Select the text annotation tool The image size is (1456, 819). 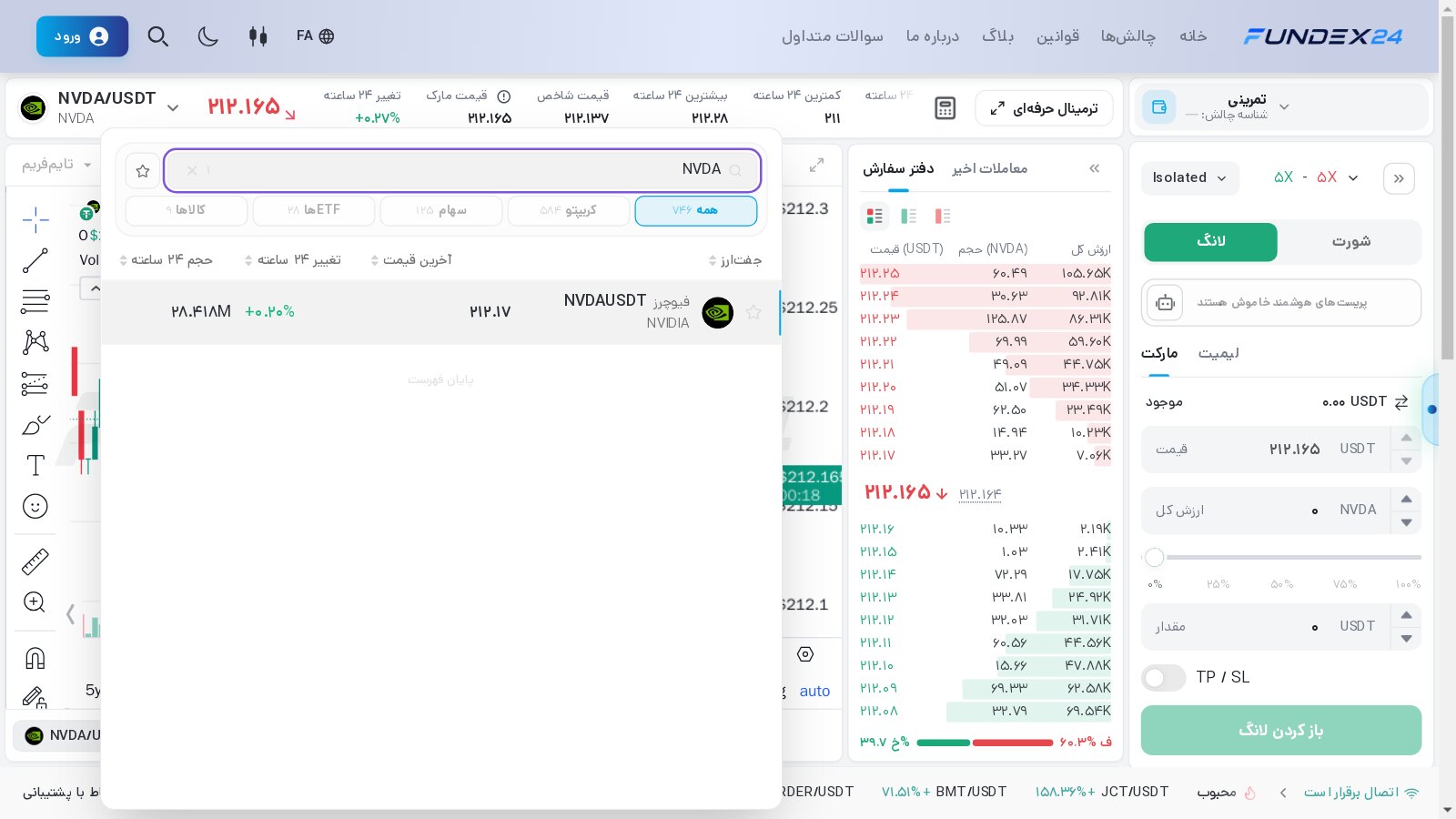click(35, 465)
